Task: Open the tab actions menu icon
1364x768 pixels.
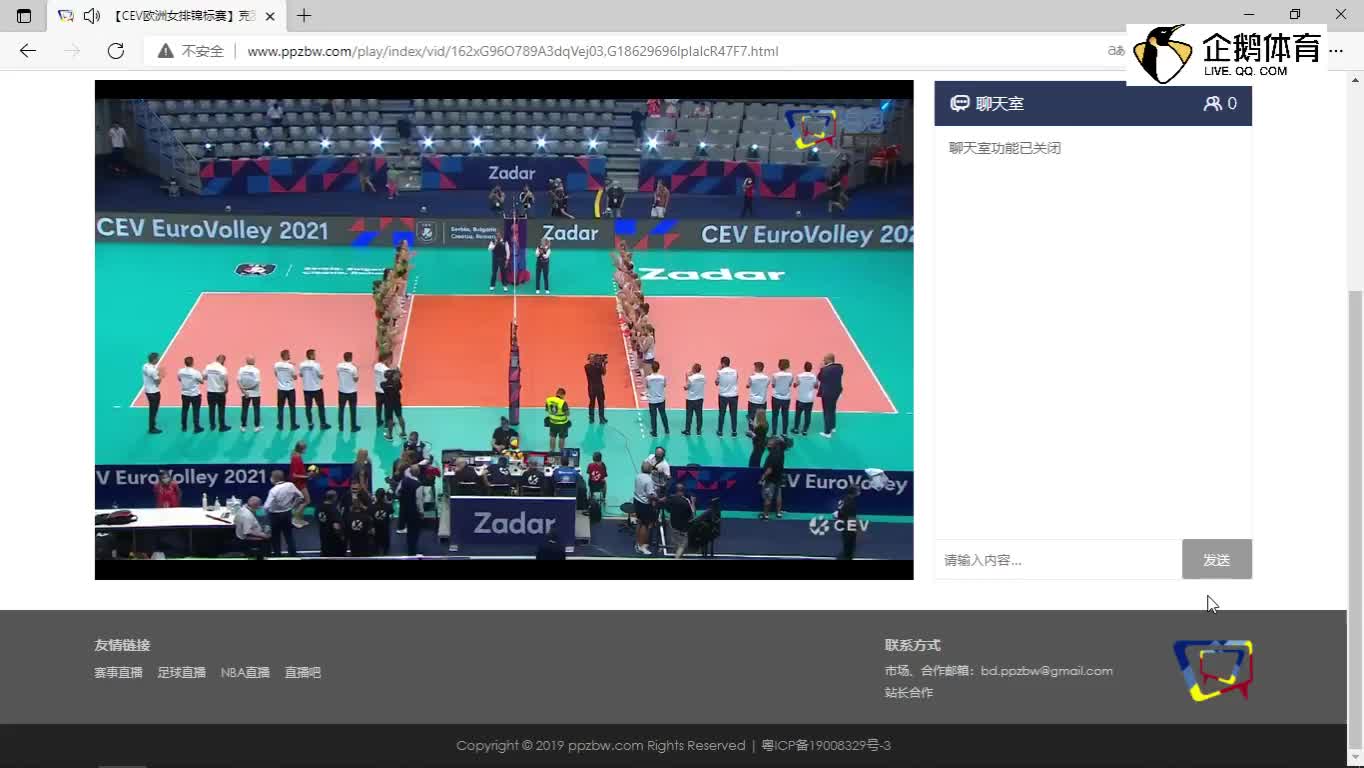Action: coord(24,16)
